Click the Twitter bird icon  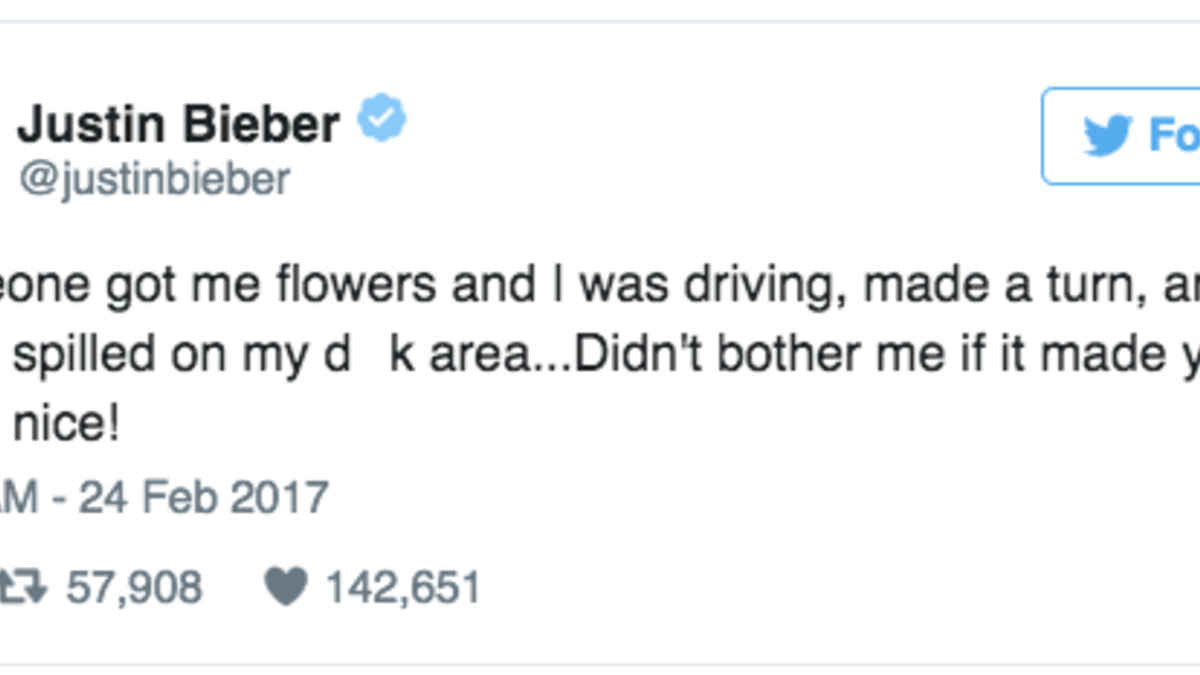point(1106,135)
